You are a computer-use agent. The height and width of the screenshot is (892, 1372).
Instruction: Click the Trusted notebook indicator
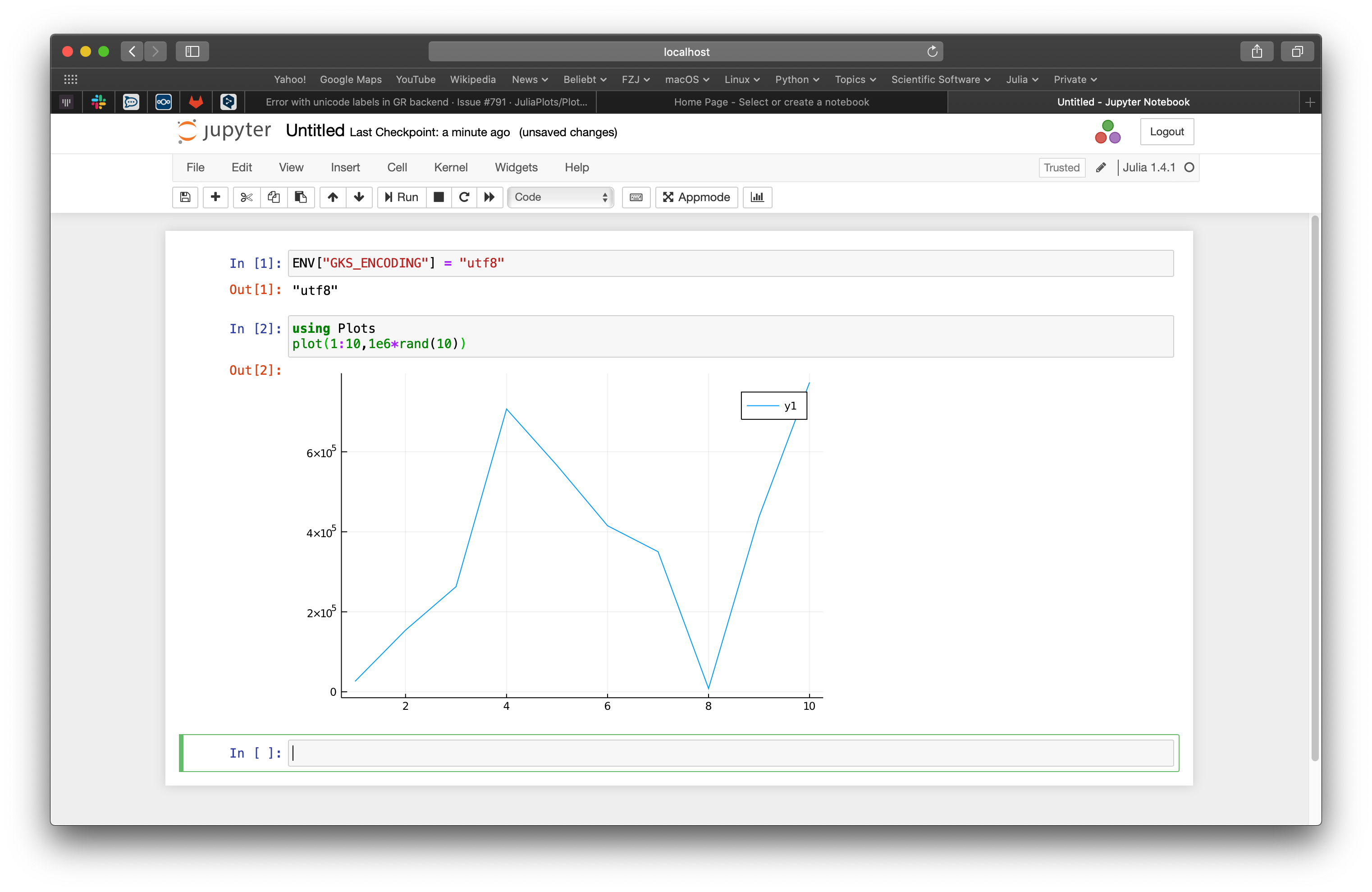click(x=1061, y=168)
